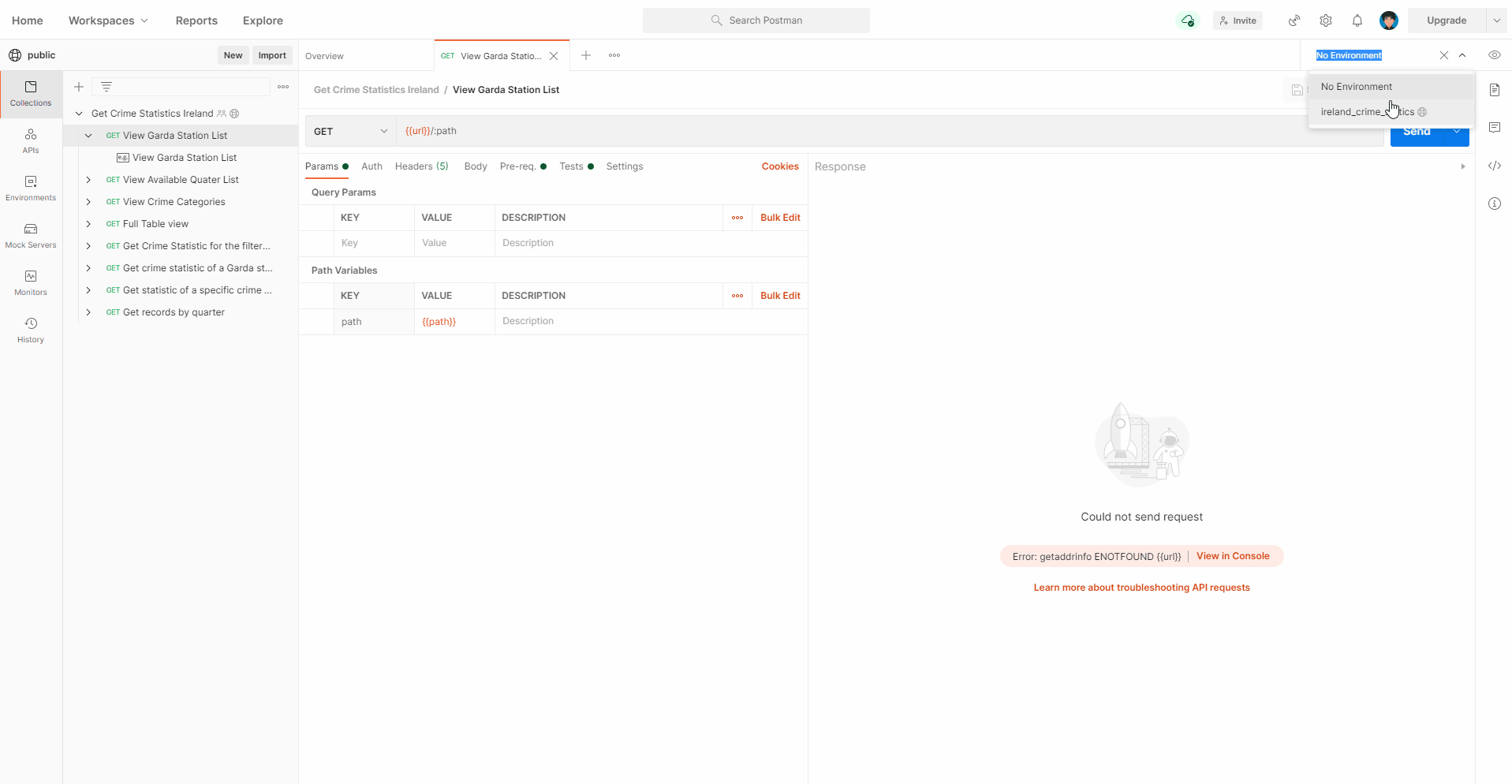Viewport: 1512px width, 784px height.
Task: Switch to the Headers tab
Action: tap(422, 166)
